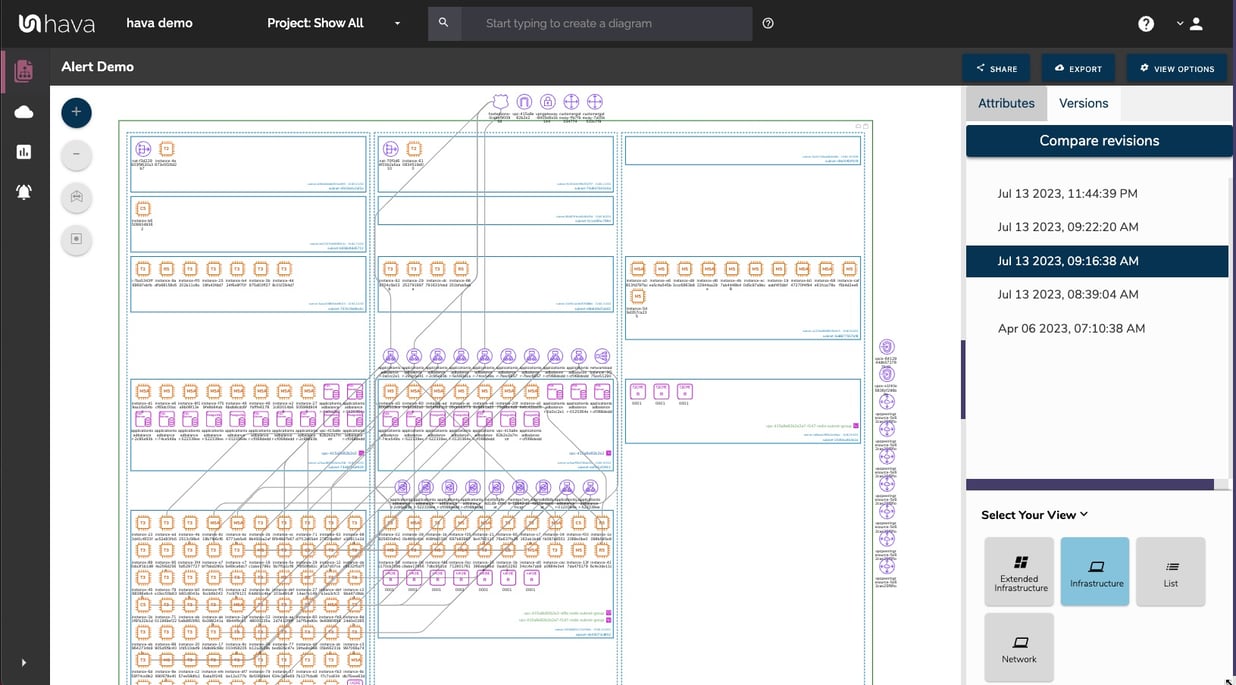Select the Extended Infrastructure view
The image size is (1236, 685).
click(1019, 571)
